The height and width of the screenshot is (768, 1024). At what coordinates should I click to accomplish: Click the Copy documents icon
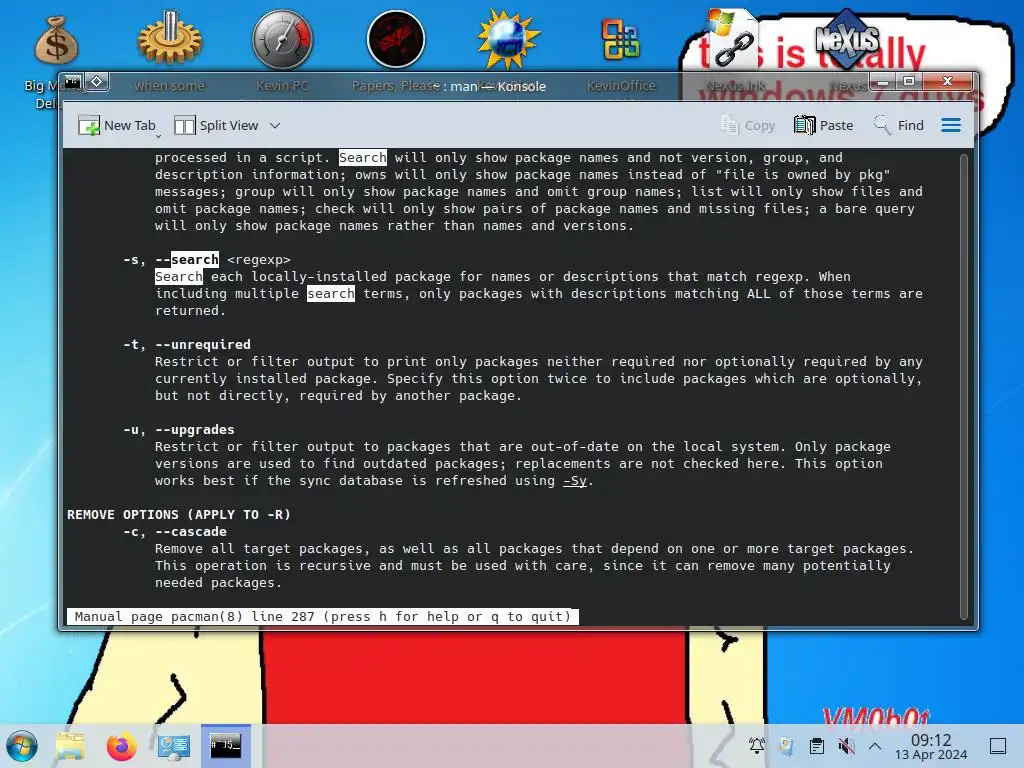729,125
